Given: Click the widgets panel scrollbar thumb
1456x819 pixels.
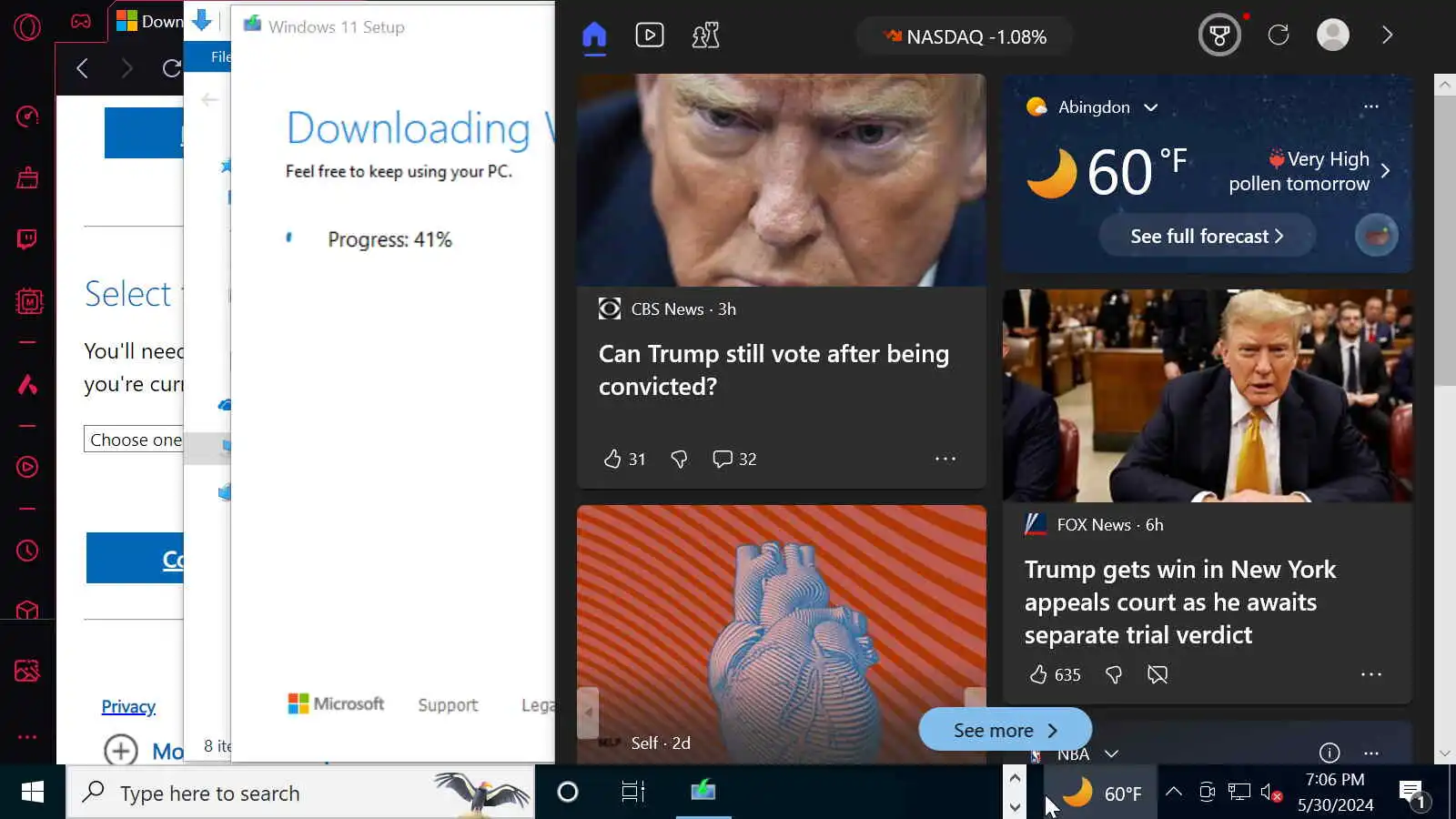Looking at the screenshot, I should pyautogui.click(x=1445, y=240).
